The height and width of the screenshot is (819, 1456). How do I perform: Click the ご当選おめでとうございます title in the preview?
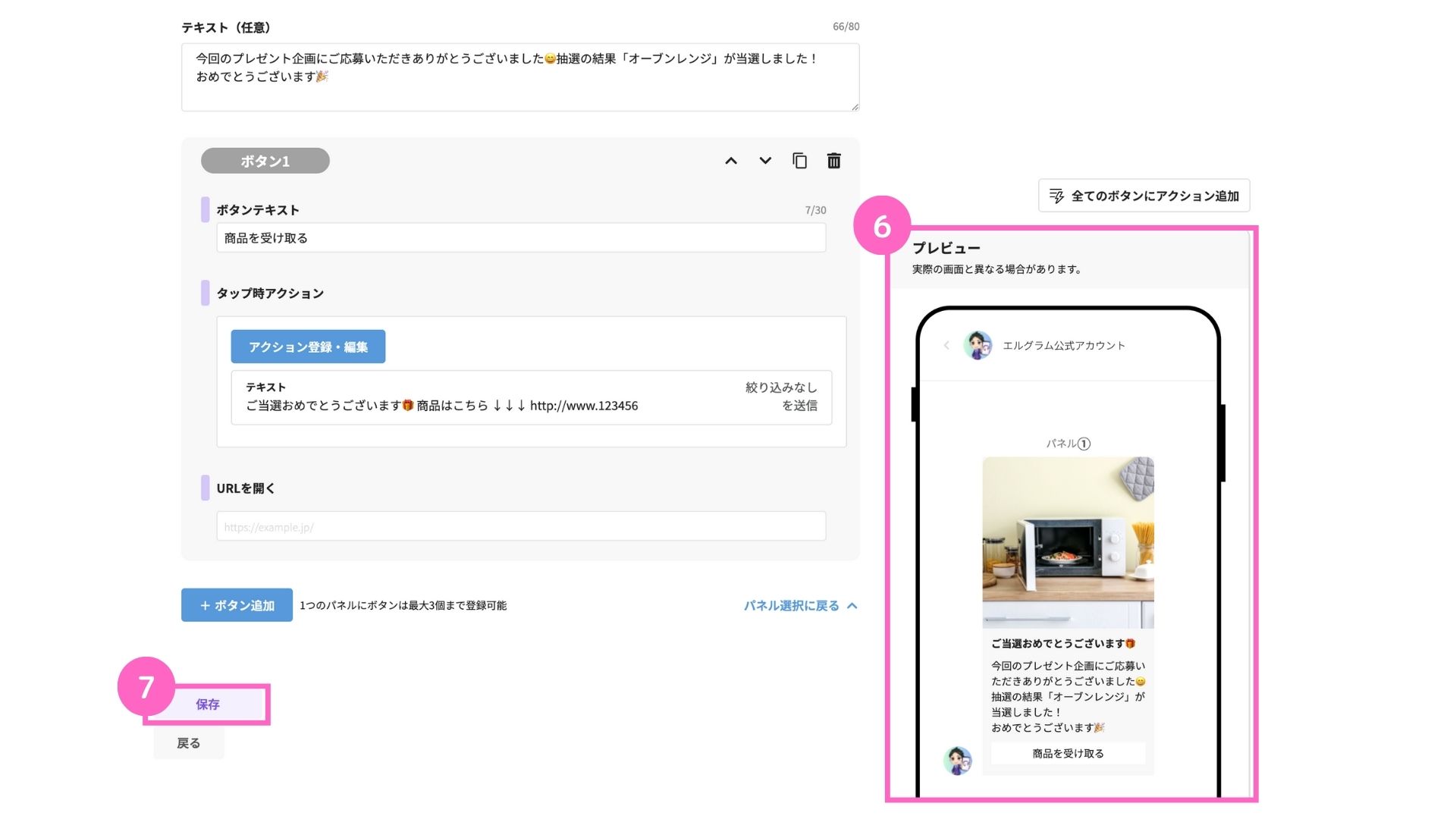(x=1063, y=644)
